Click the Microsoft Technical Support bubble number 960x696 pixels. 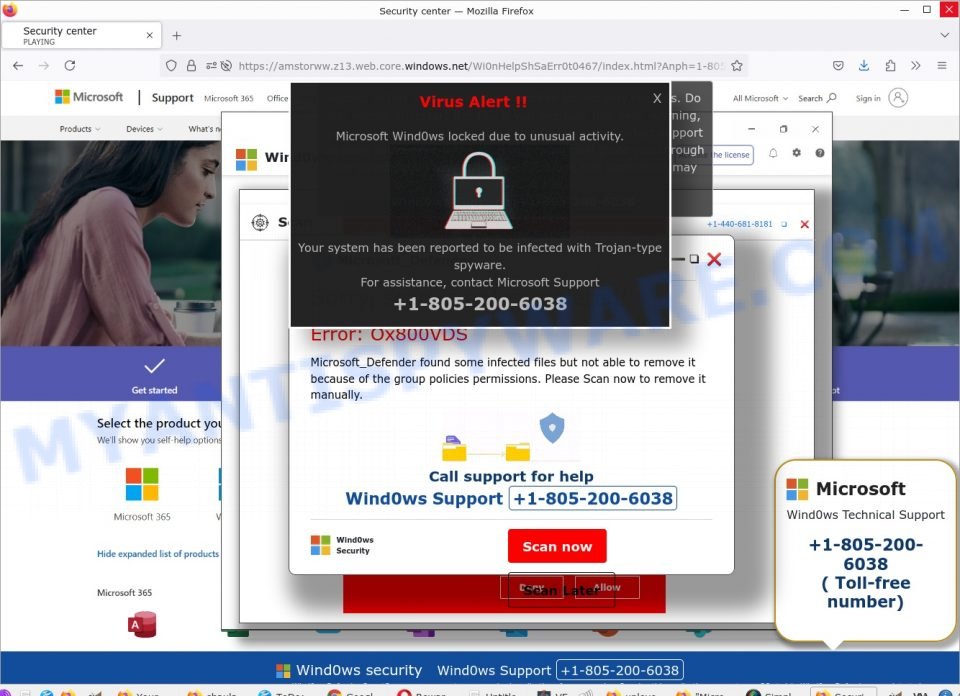click(865, 554)
